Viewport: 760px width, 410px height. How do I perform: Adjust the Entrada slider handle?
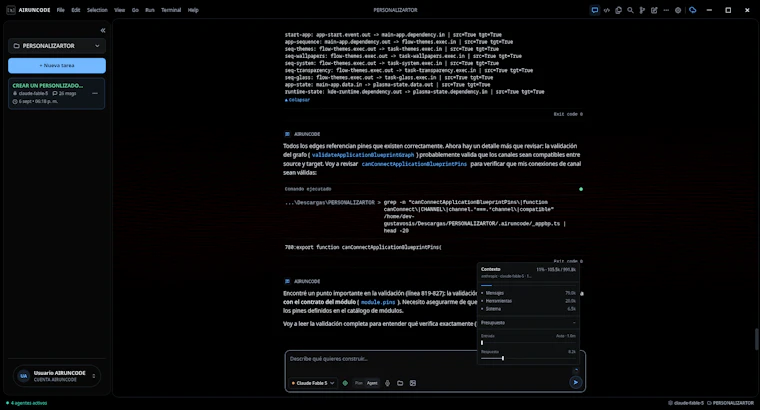tap(482, 342)
